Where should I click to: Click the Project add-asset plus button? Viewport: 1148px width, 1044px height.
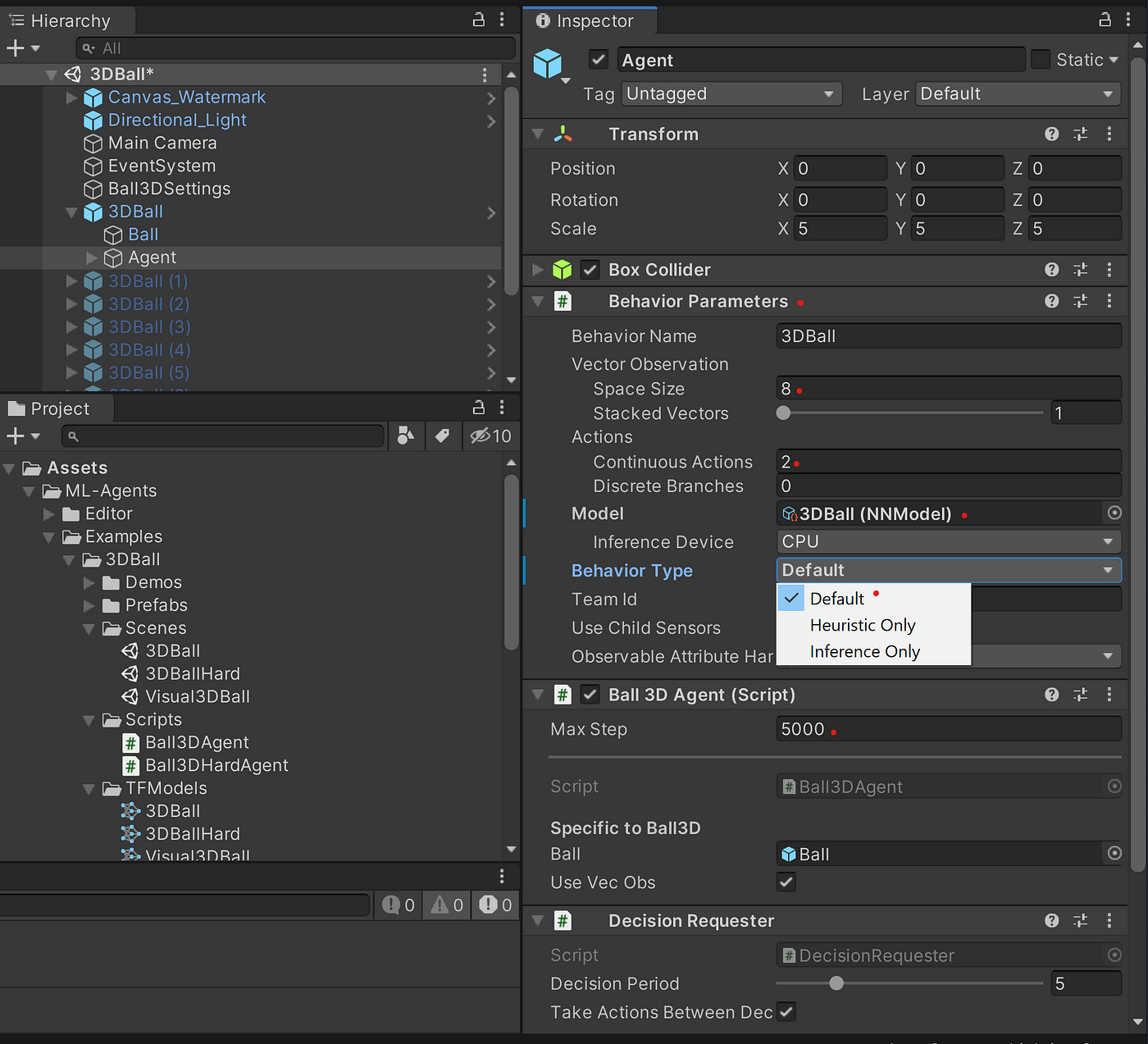[16, 435]
